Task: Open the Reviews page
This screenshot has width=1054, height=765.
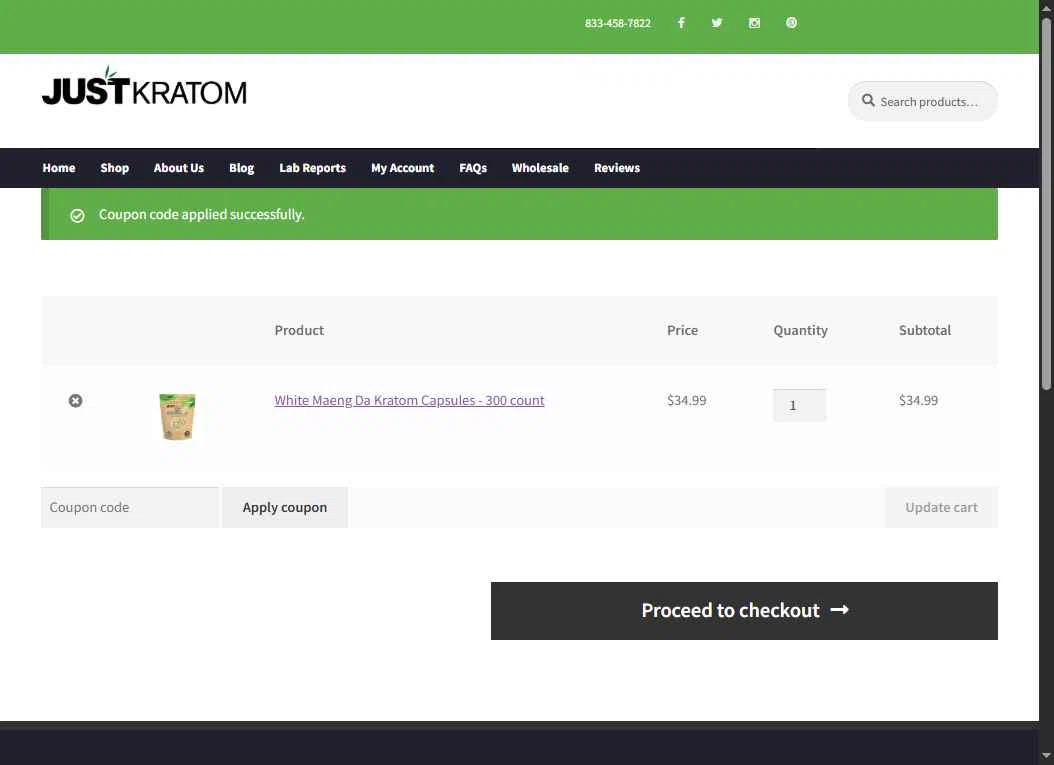Action: (x=617, y=168)
